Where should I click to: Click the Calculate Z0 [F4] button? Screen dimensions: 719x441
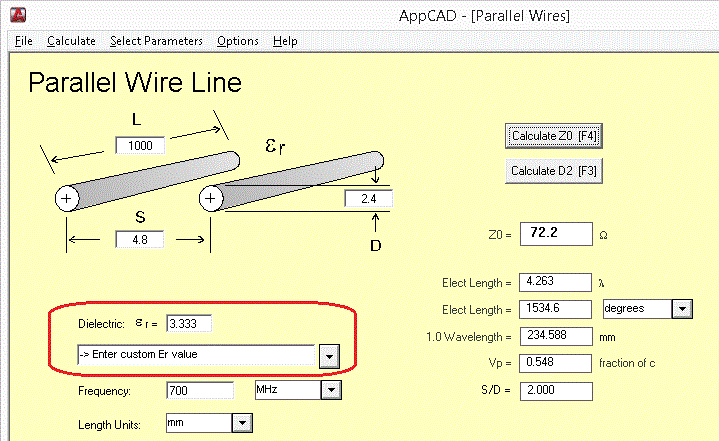tap(553, 136)
